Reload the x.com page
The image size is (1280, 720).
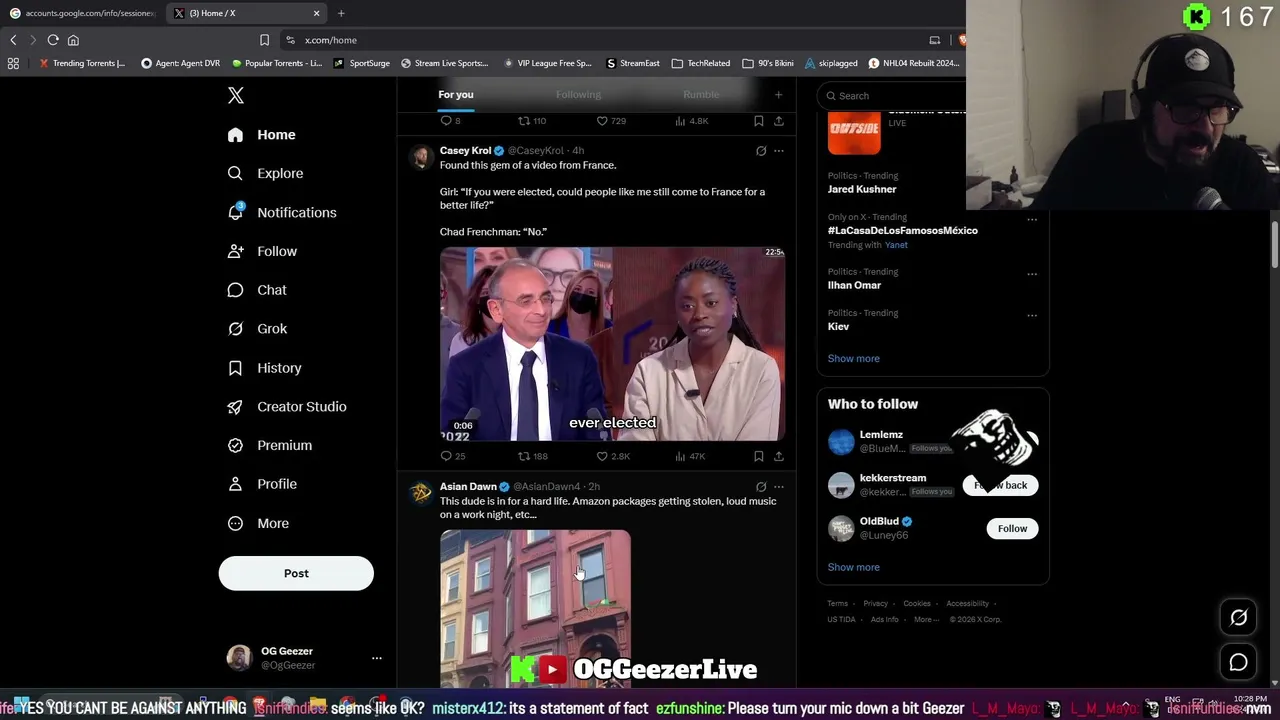coord(53,40)
